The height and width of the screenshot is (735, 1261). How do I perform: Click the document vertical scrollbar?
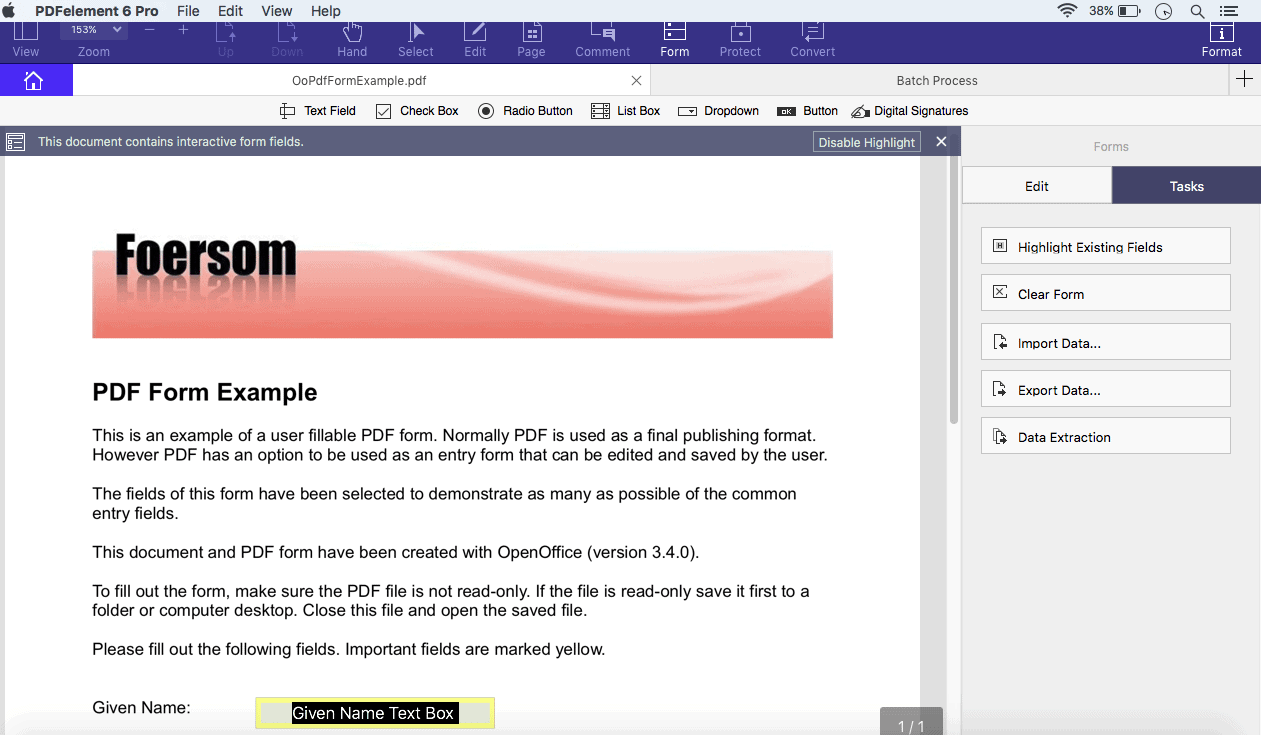click(954, 290)
